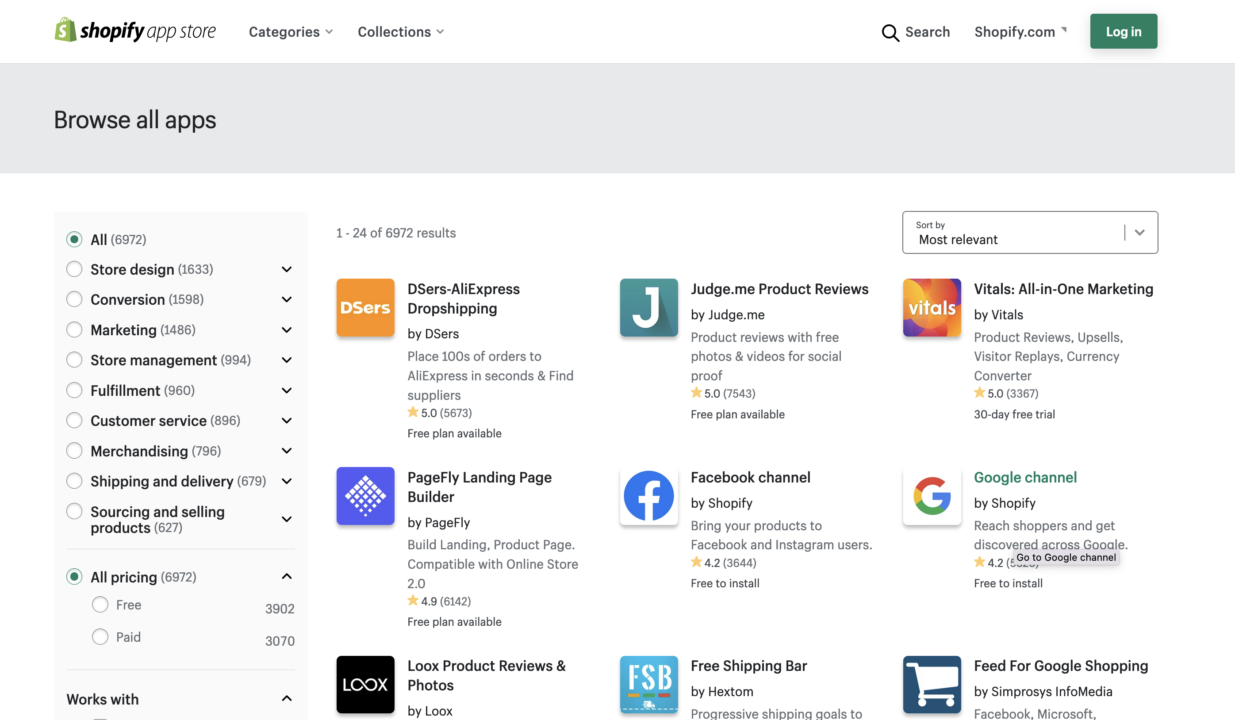Expand the Merchandising subcategories chevron
The image size is (1235, 720).
287,451
